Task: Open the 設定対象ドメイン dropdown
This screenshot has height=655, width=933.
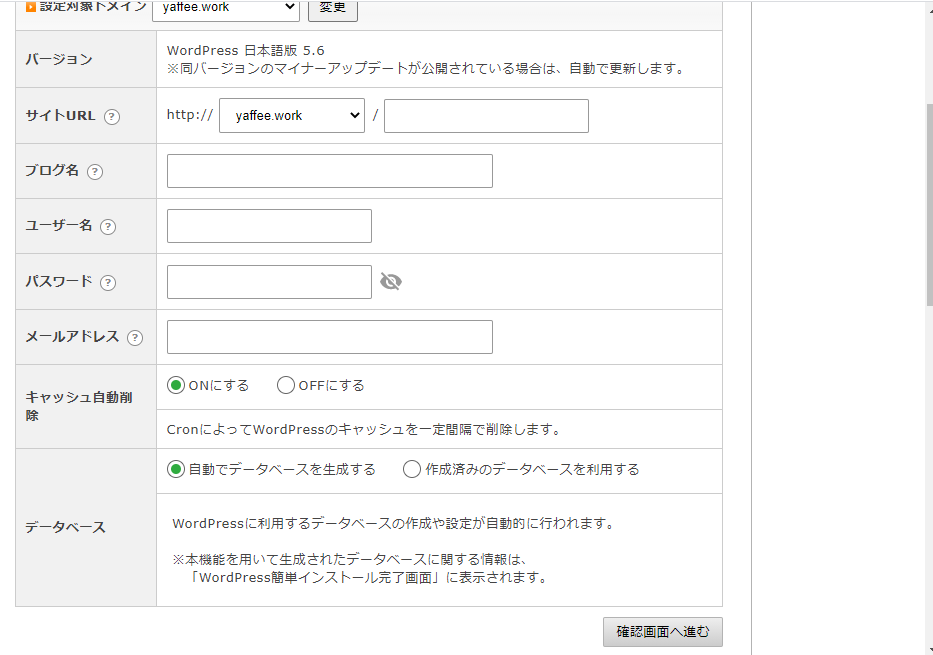Action: [225, 8]
